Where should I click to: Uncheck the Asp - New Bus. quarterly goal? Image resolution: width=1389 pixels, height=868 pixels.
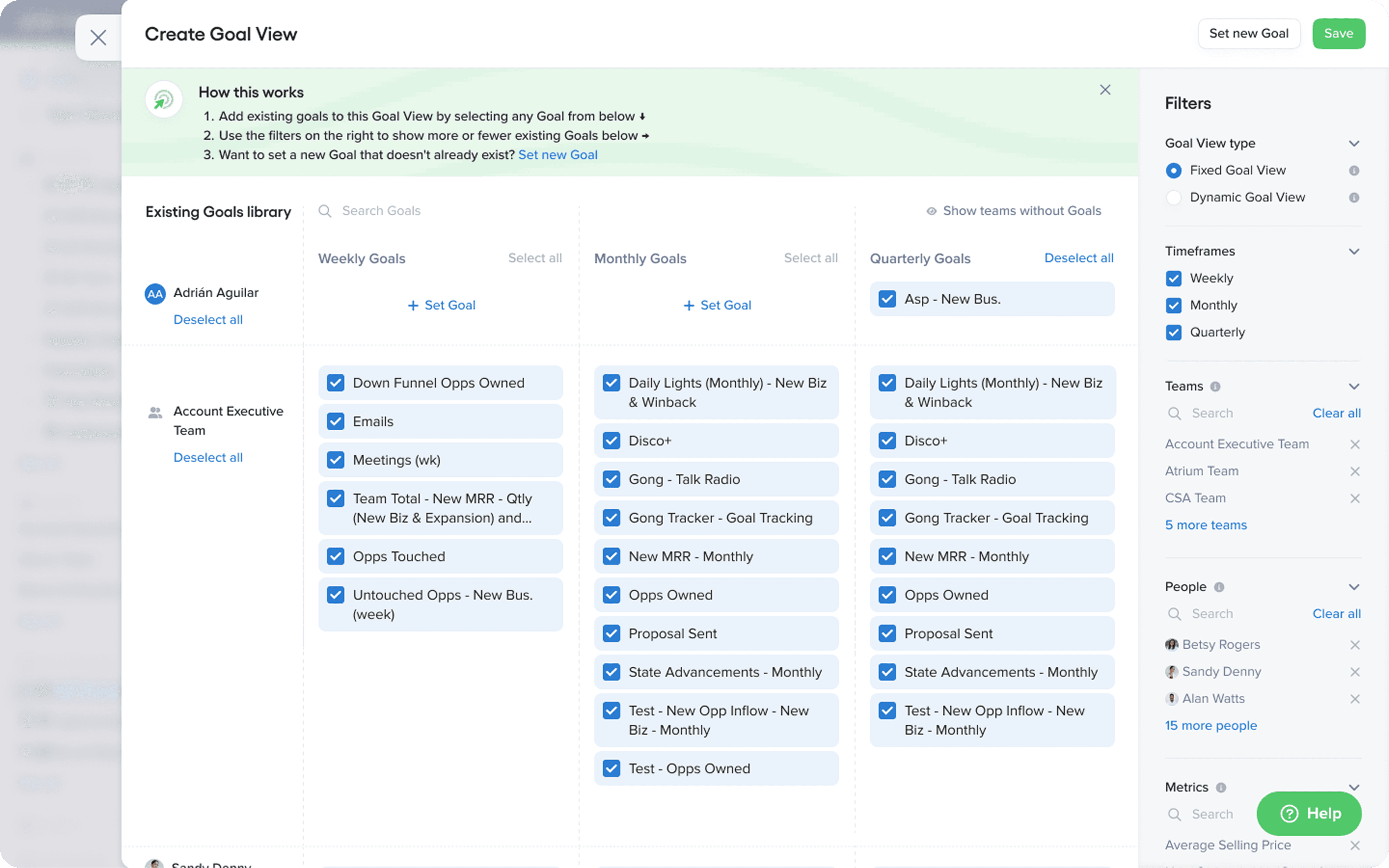[x=887, y=299]
